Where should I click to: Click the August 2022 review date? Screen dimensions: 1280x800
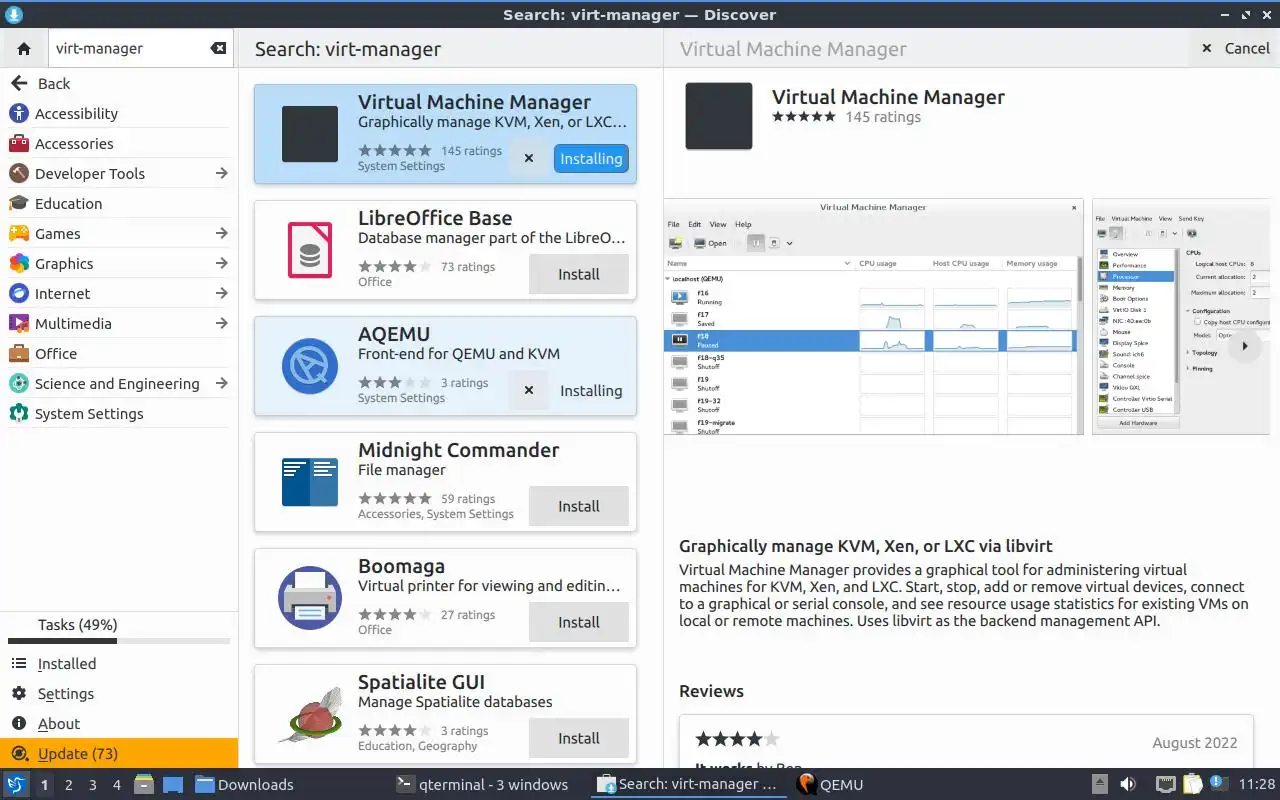tap(1195, 743)
